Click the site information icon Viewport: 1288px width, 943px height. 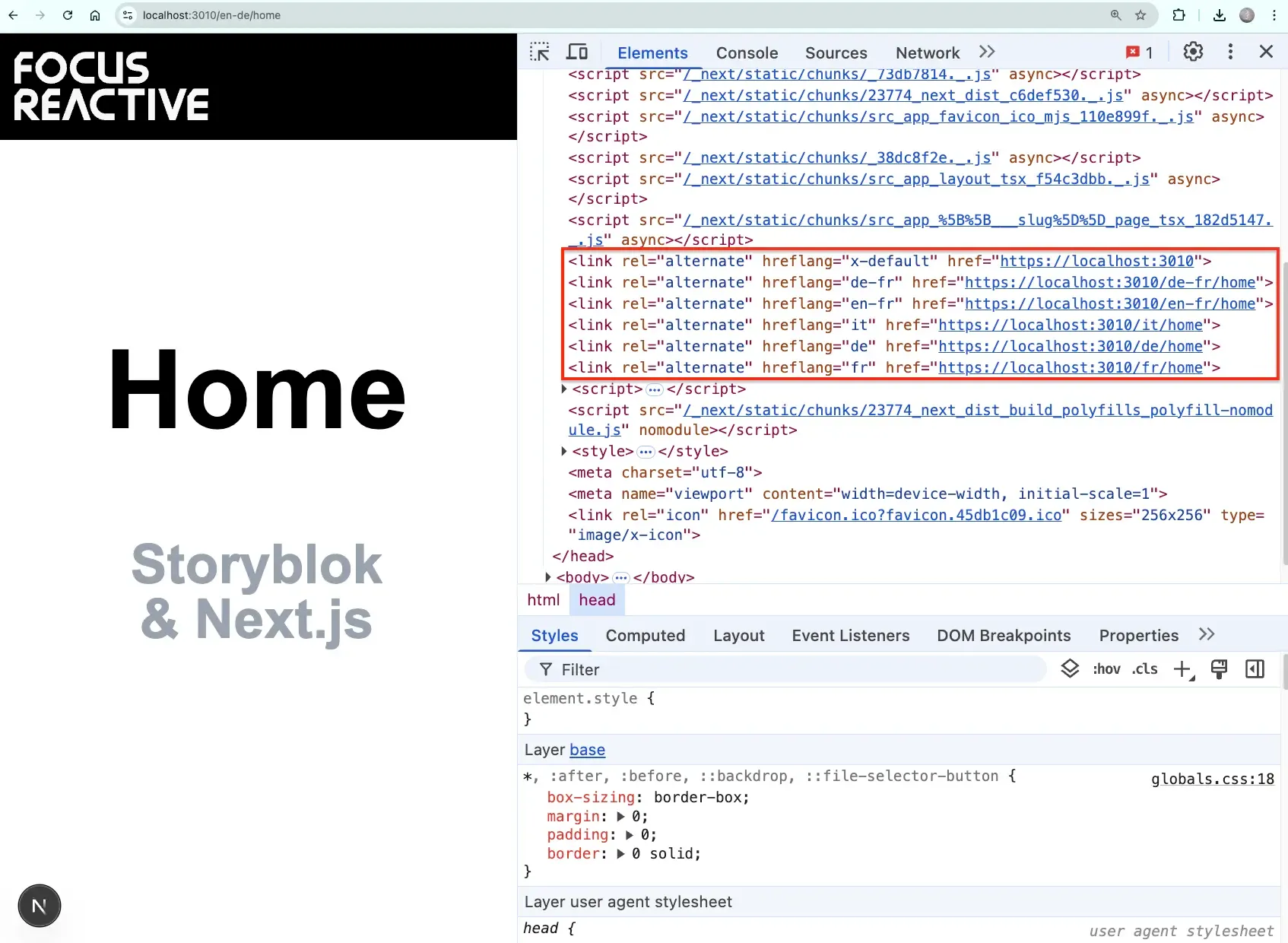coord(128,15)
